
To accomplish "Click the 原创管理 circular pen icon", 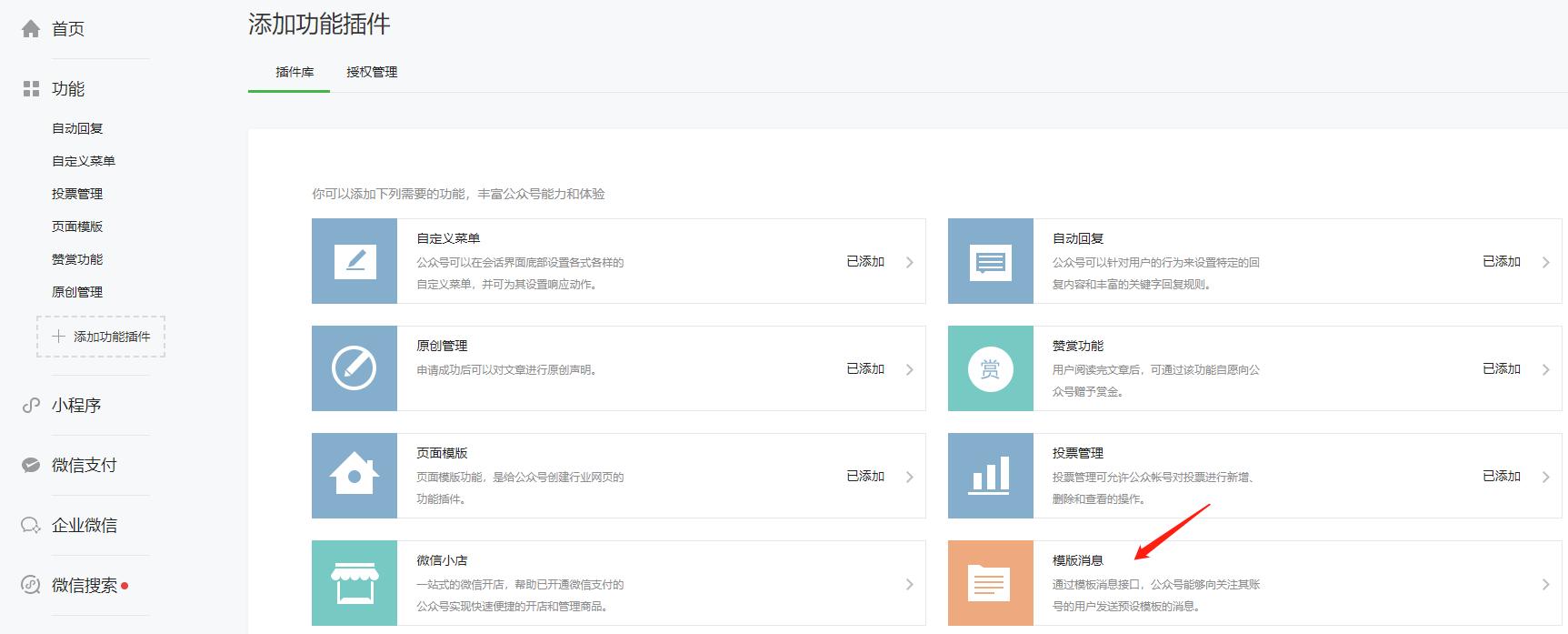I will [355, 368].
